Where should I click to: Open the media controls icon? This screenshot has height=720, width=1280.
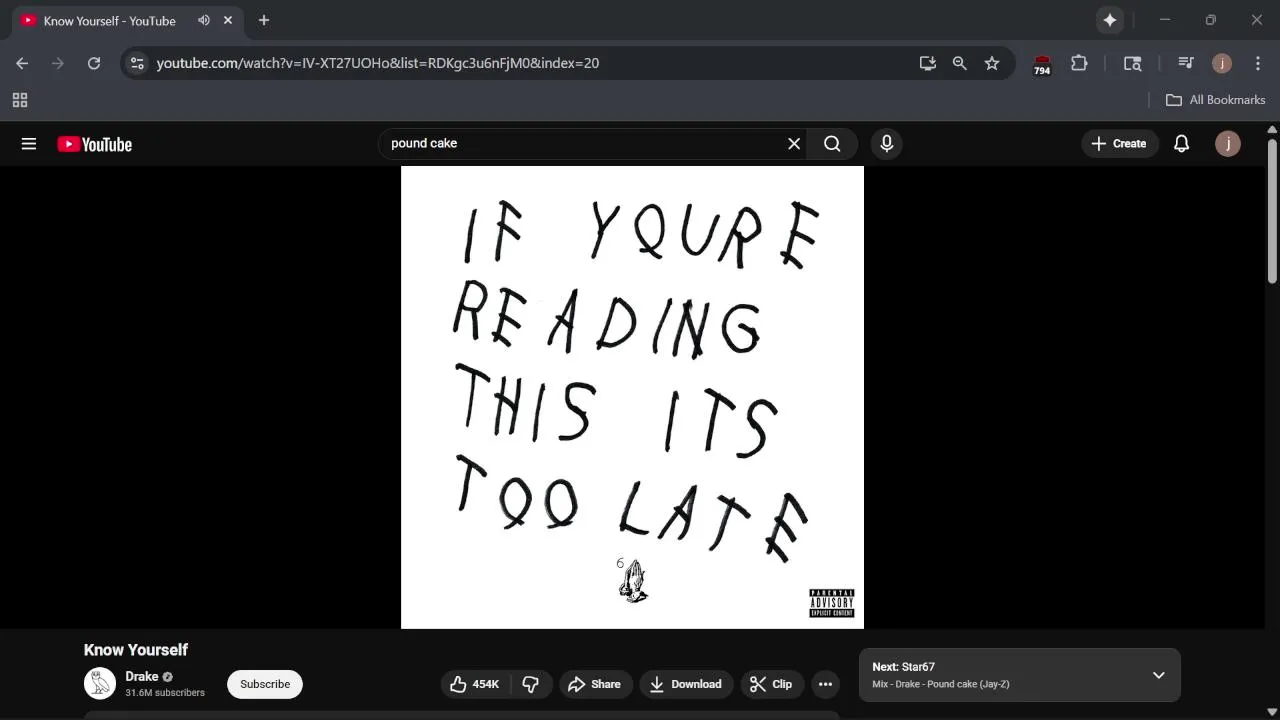(1186, 63)
